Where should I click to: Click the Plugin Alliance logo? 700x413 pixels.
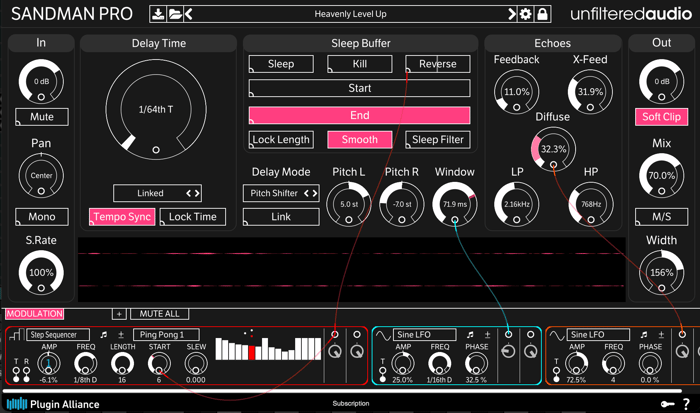click(x=53, y=404)
